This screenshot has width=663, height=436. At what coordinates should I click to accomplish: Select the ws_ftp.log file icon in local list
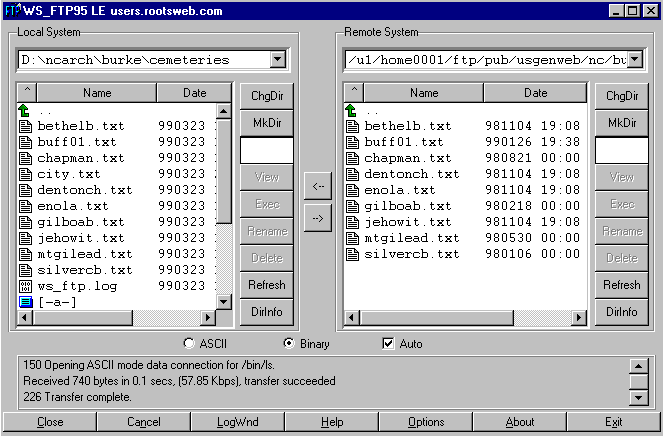[26, 286]
